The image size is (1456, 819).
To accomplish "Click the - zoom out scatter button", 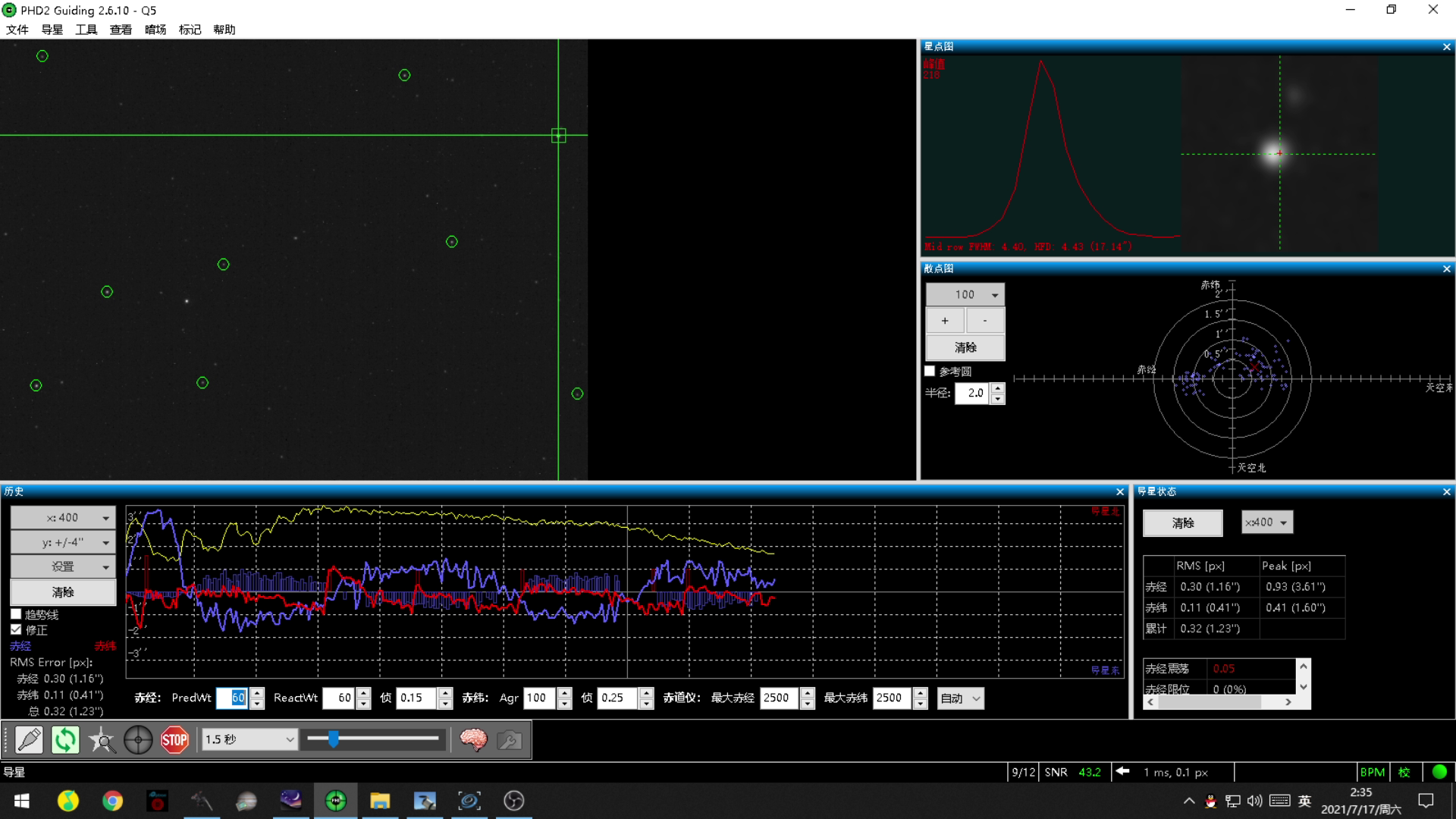I will 985,321.
